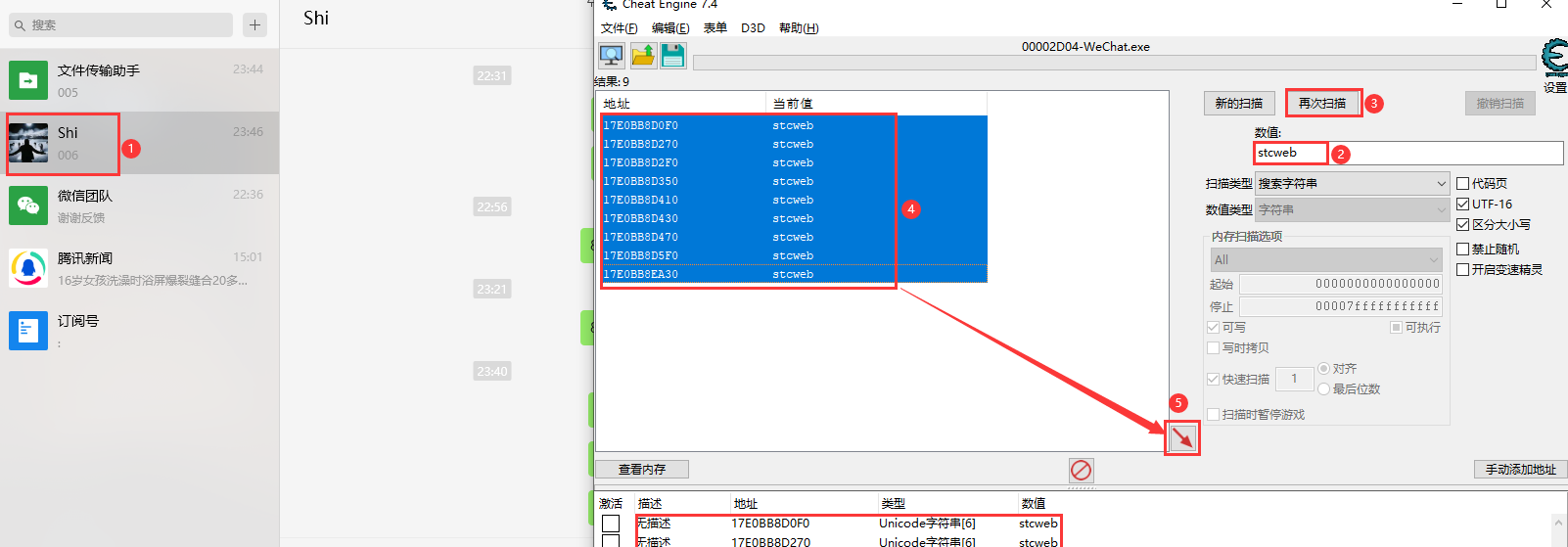
Task: Click the 腾讯新闻 avatar icon
Action: 28,268
